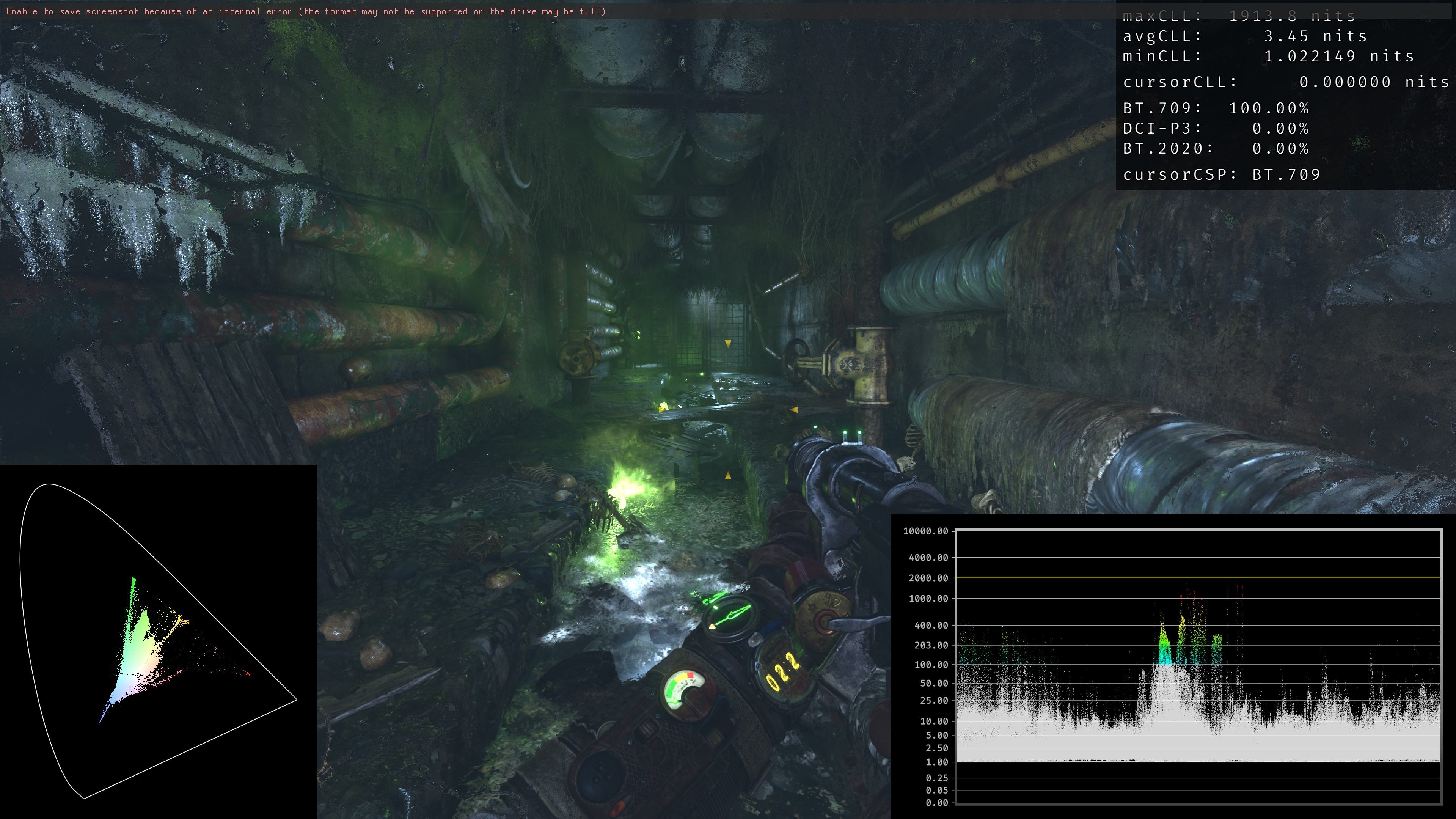Click the 1.00 waveform axis label
Viewport: 1456px width, 819px height.
pos(936,762)
